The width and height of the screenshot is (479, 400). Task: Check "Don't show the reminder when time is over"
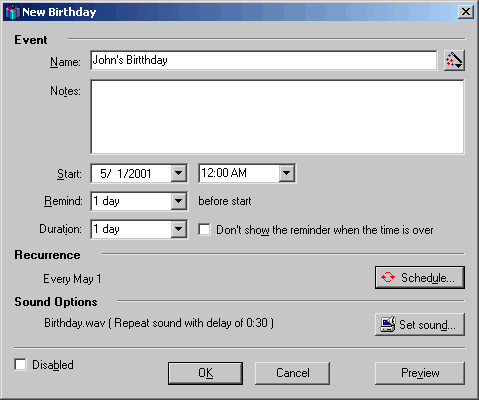[x=204, y=230]
